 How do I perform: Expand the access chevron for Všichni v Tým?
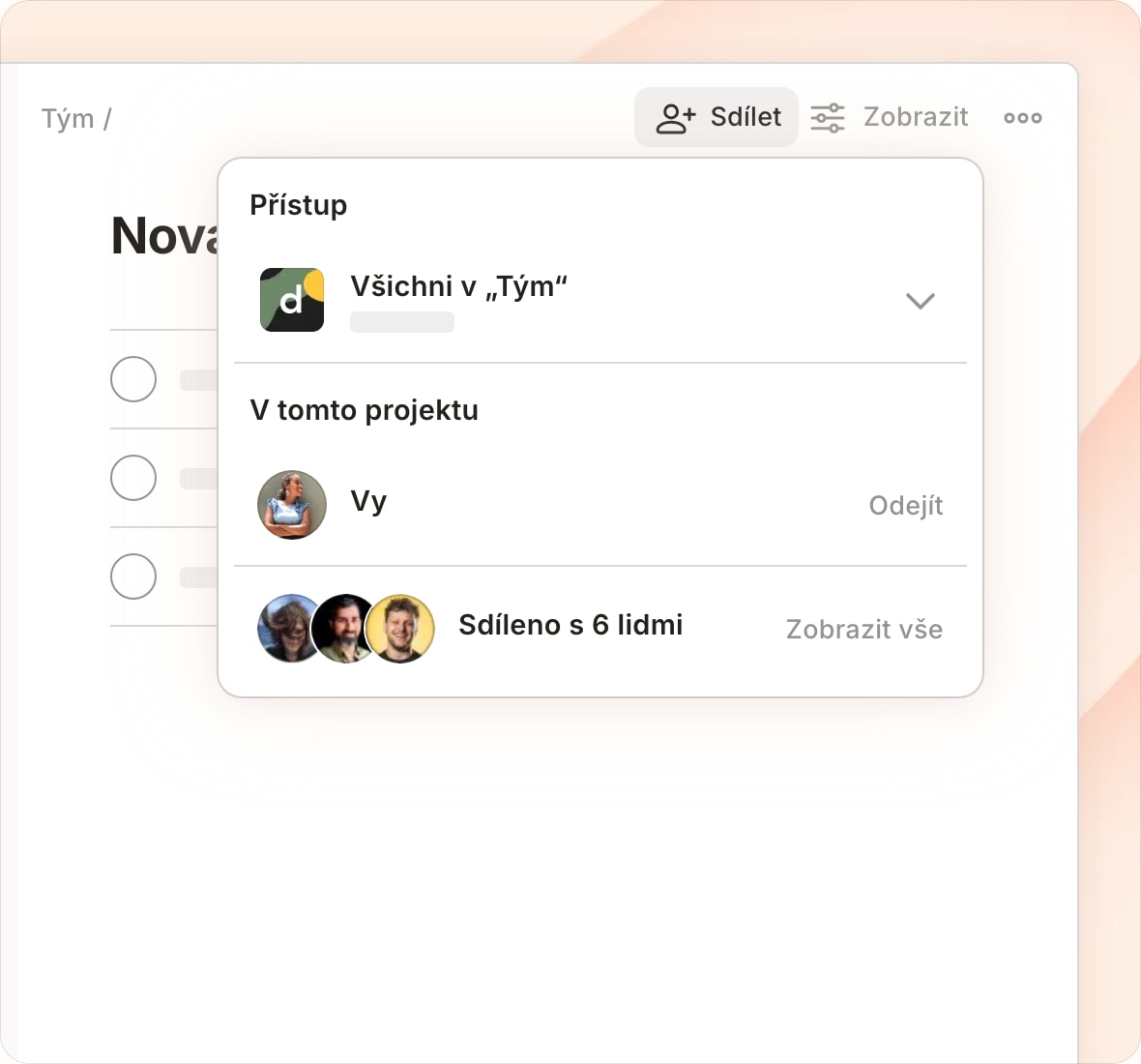pos(920,301)
